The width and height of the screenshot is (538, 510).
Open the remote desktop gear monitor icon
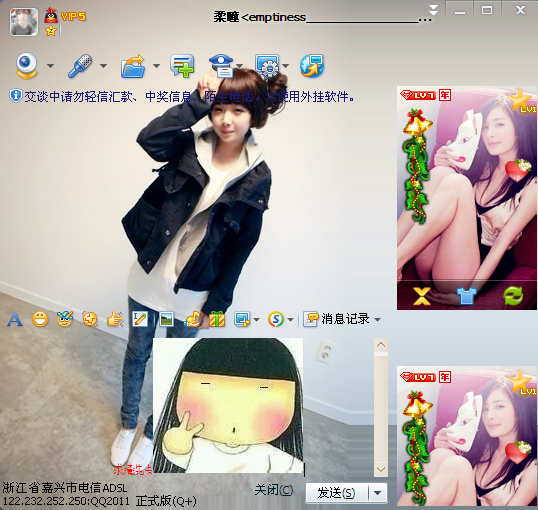click(267, 66)
